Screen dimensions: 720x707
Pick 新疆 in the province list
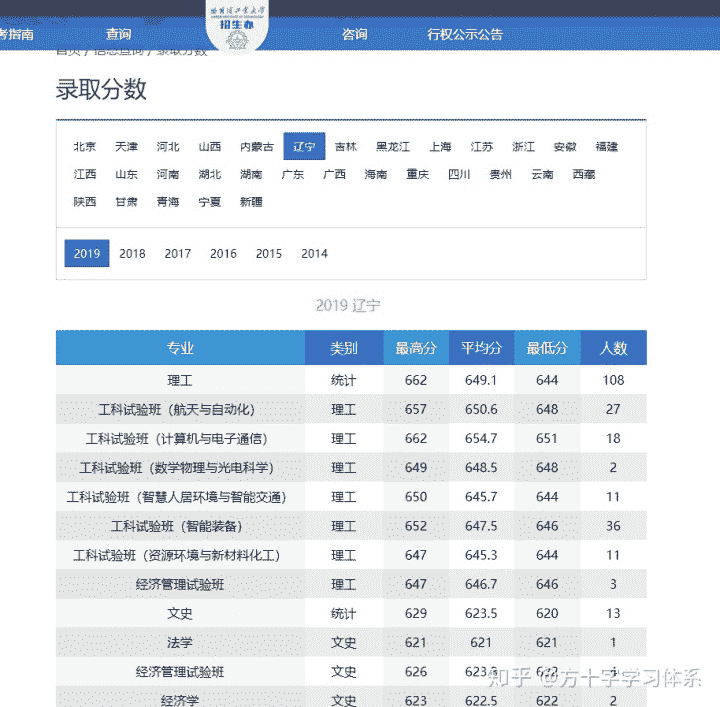pos(251,202)
